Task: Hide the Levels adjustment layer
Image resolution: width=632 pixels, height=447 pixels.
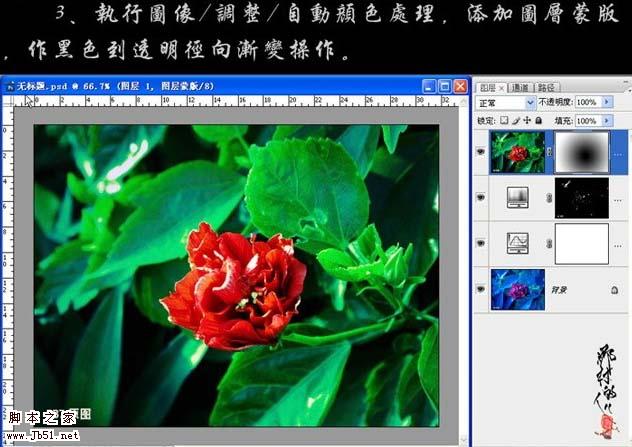Action: click(x=480, y=198)
